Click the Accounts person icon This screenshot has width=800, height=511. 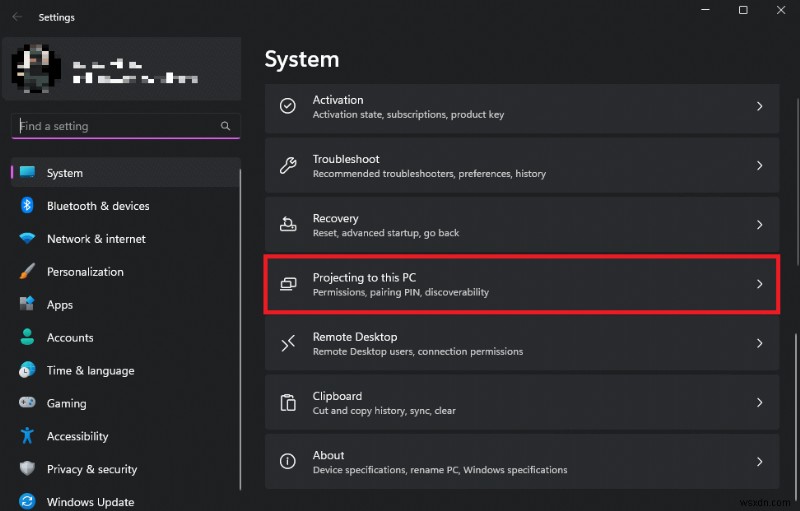point(27,337)
